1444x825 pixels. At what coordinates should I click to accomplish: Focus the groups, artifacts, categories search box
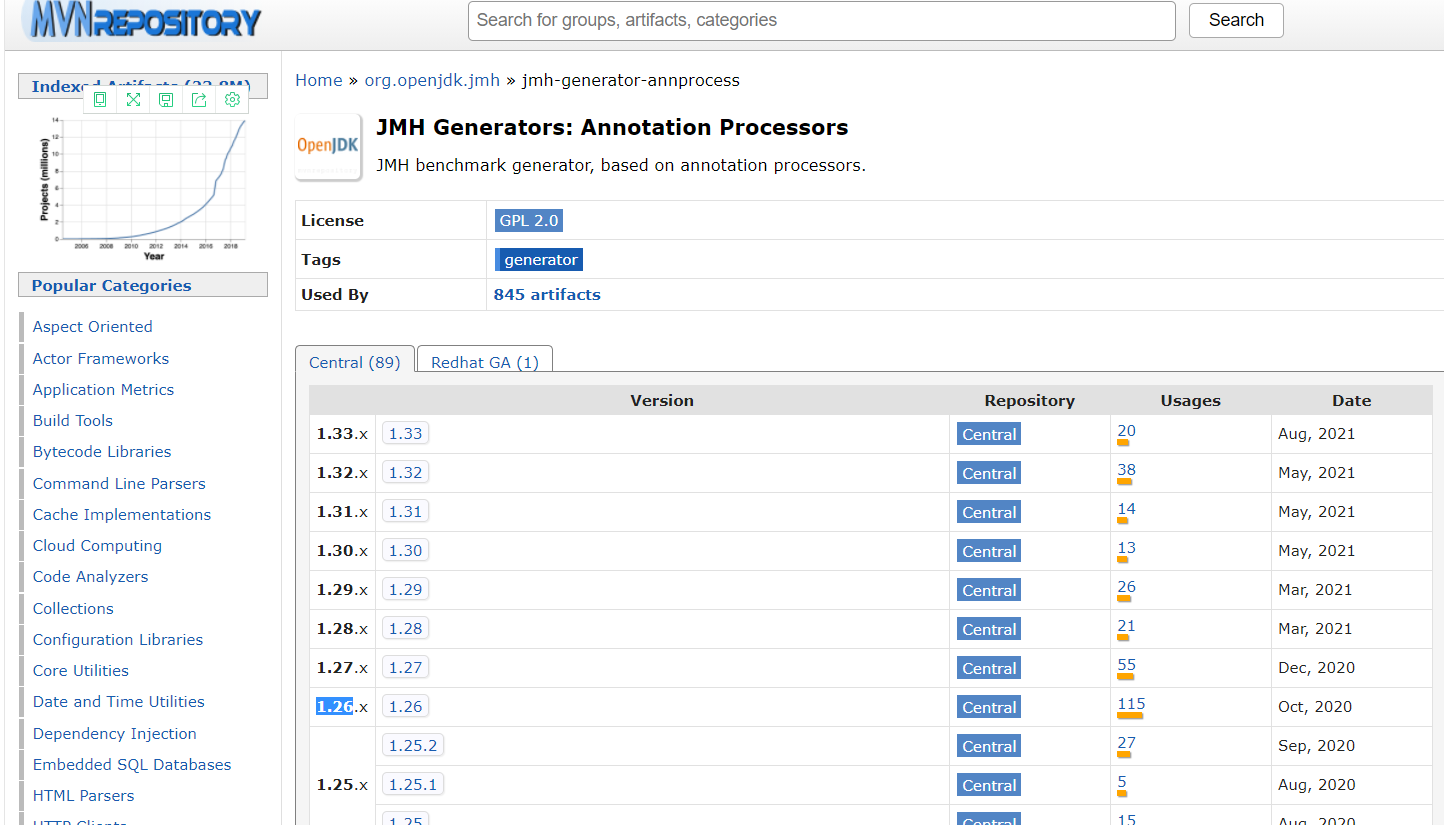[821, 20]
